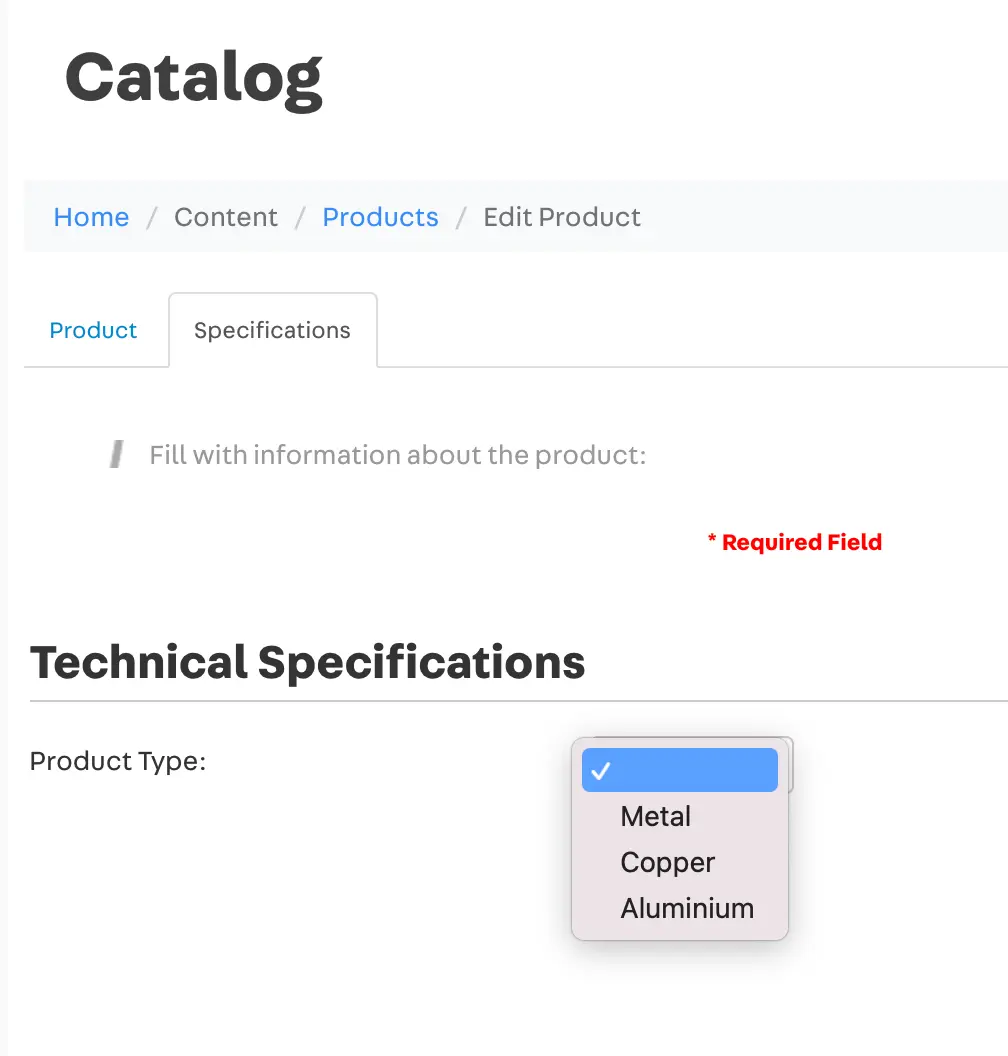Click the Edit Product breadcrumb entry

click(x=562, y=217)
